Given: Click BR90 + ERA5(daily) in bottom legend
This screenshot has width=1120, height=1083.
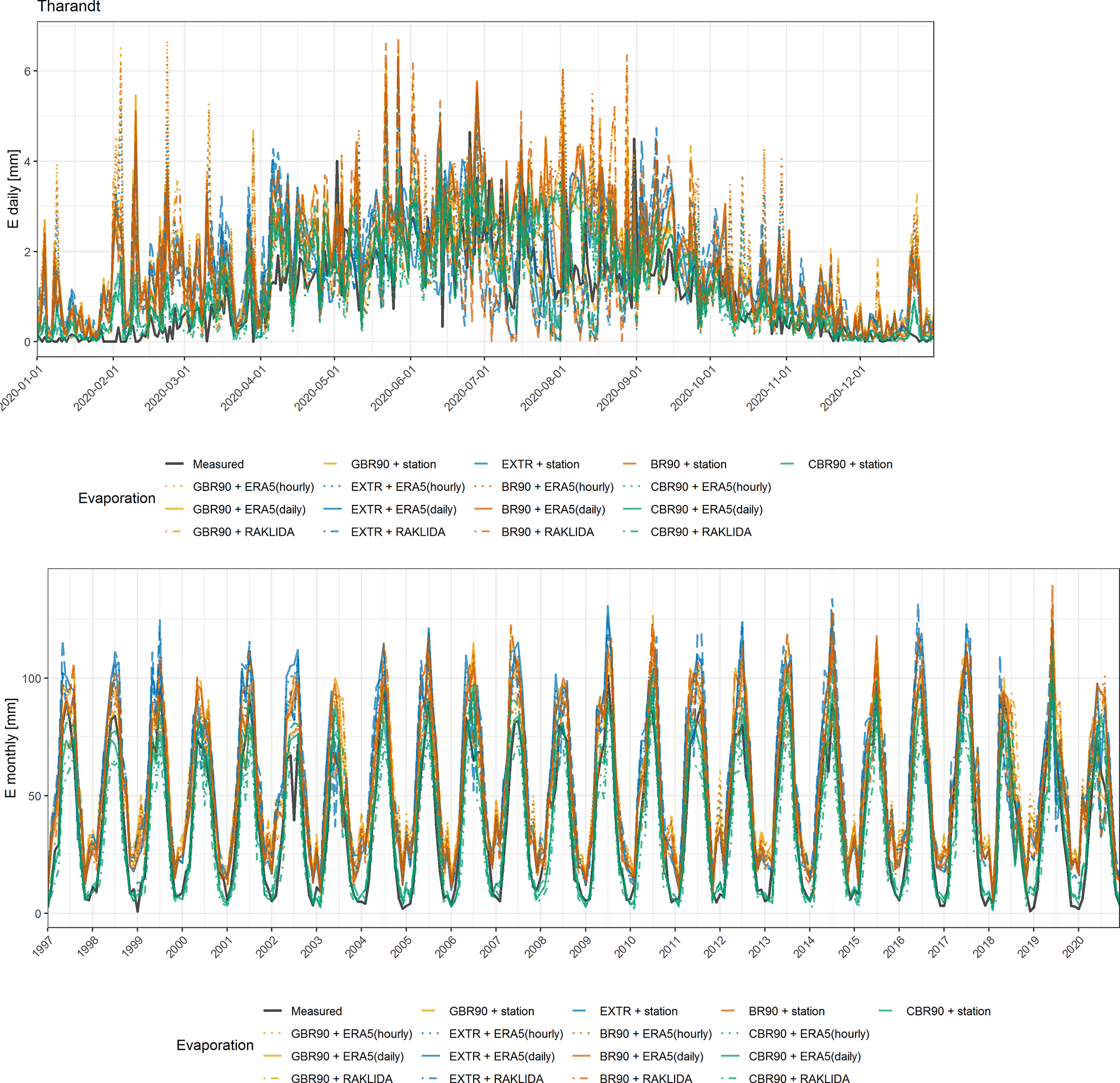Looking at the screenshot, I should coord(651,1056).
